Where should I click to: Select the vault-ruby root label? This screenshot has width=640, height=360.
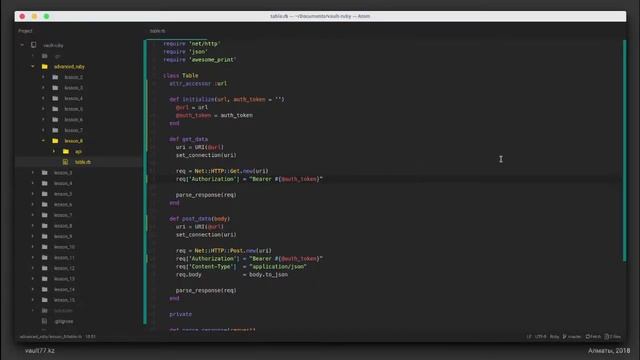[53, 45]
